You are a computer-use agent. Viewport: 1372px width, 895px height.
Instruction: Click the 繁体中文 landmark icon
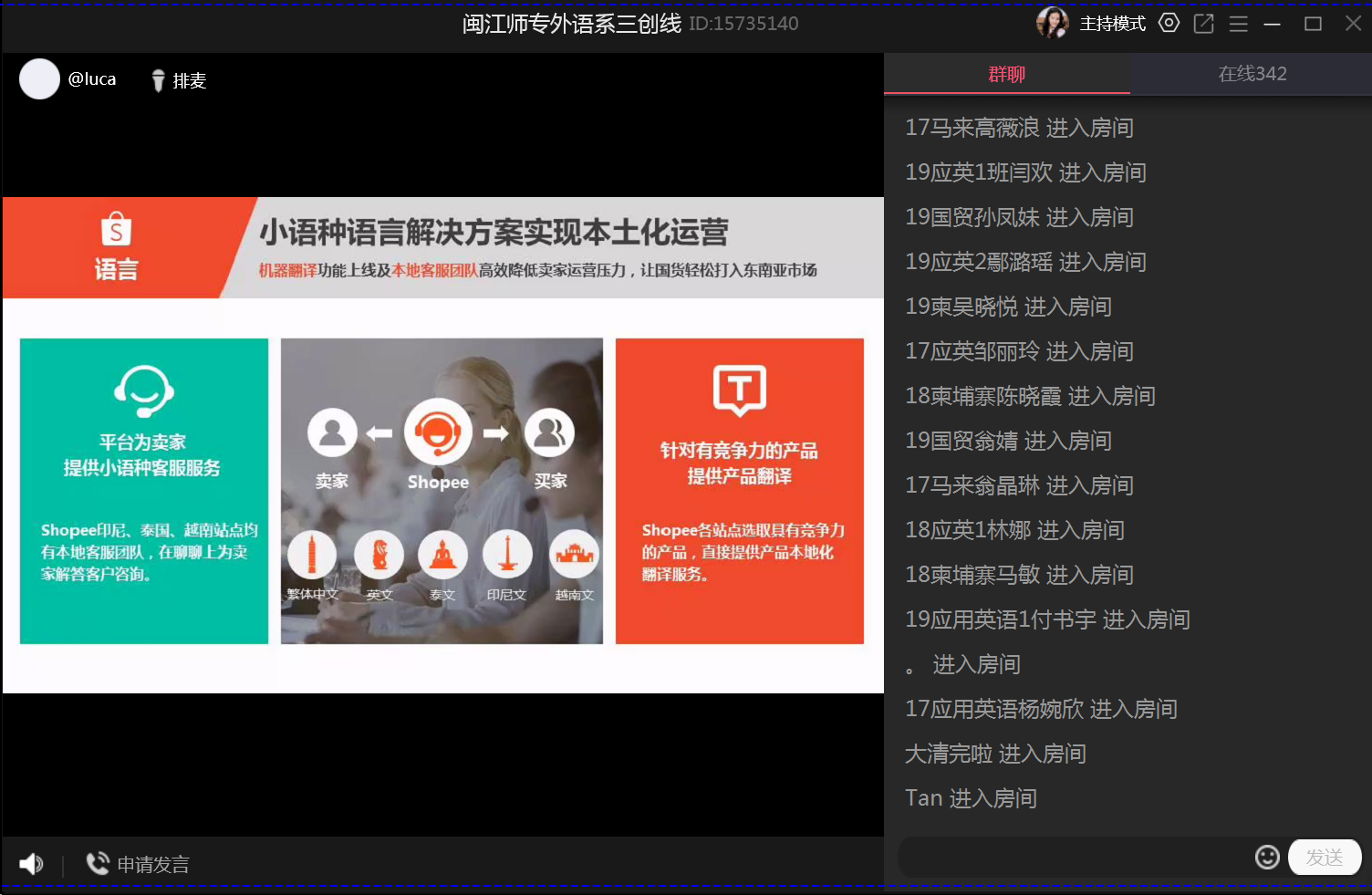point(312,554)
